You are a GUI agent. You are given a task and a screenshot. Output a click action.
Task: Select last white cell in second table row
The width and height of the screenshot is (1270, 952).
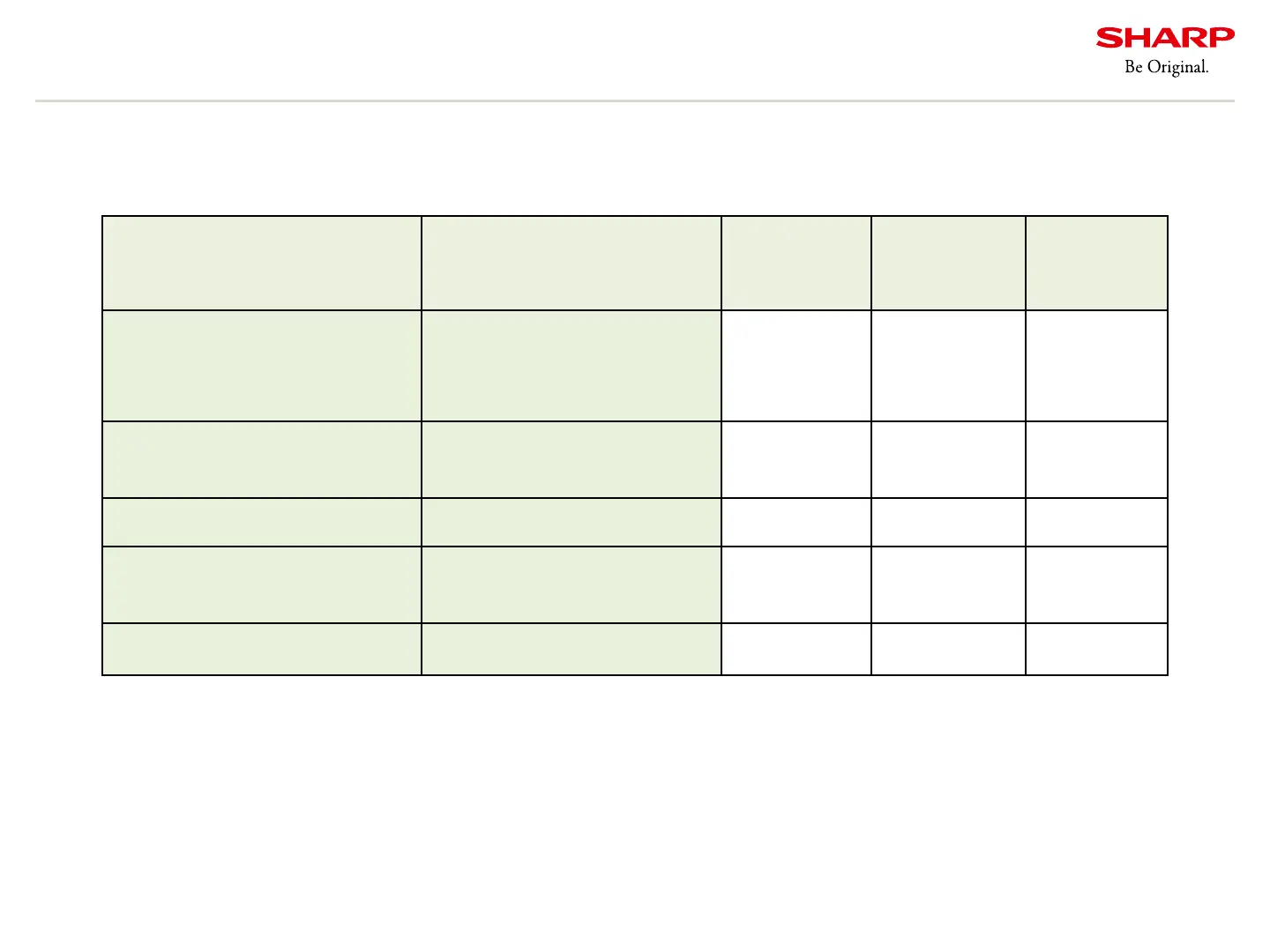(x=1096, y=366)
